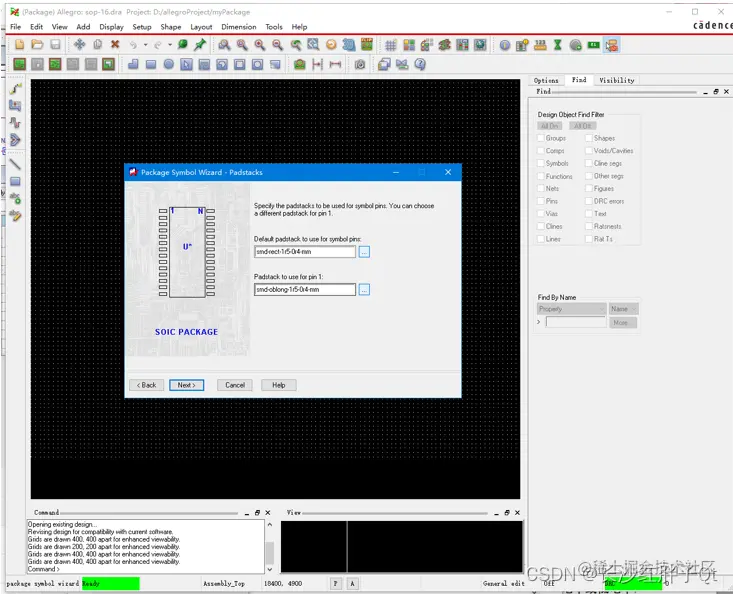
Task: Click the Add Connect route icon in sidebar
Action: click(x=15, y=88)
